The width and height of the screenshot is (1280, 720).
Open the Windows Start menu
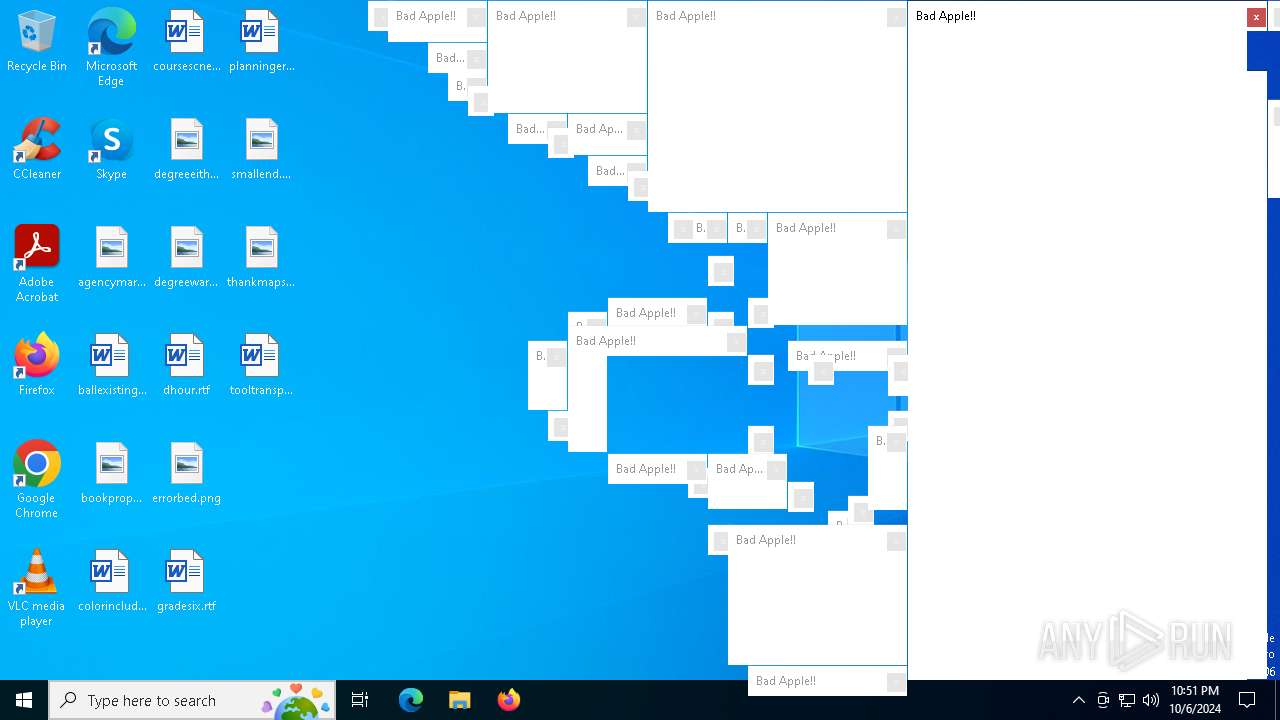click(x=24, y=700)
